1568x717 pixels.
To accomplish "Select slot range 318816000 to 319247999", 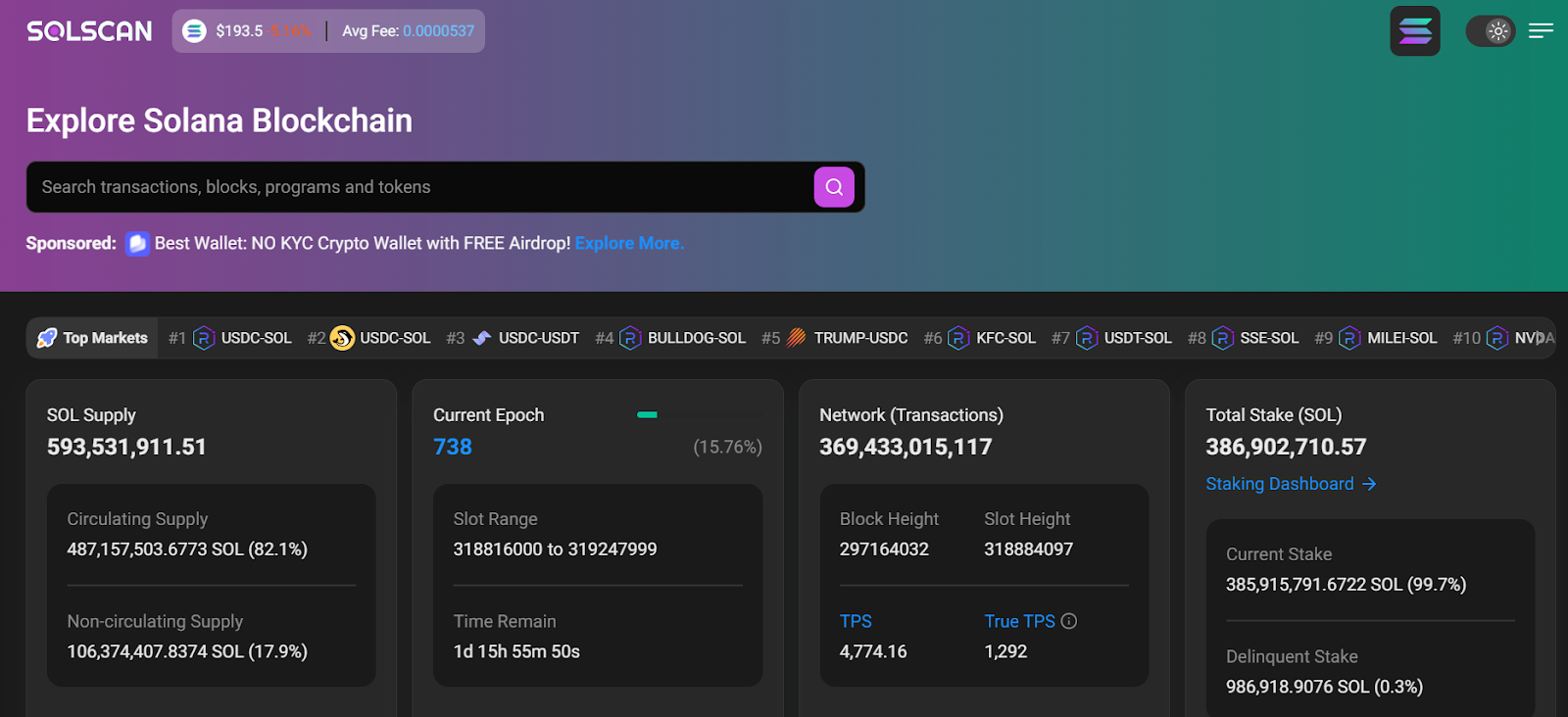I will pos(556,550).
